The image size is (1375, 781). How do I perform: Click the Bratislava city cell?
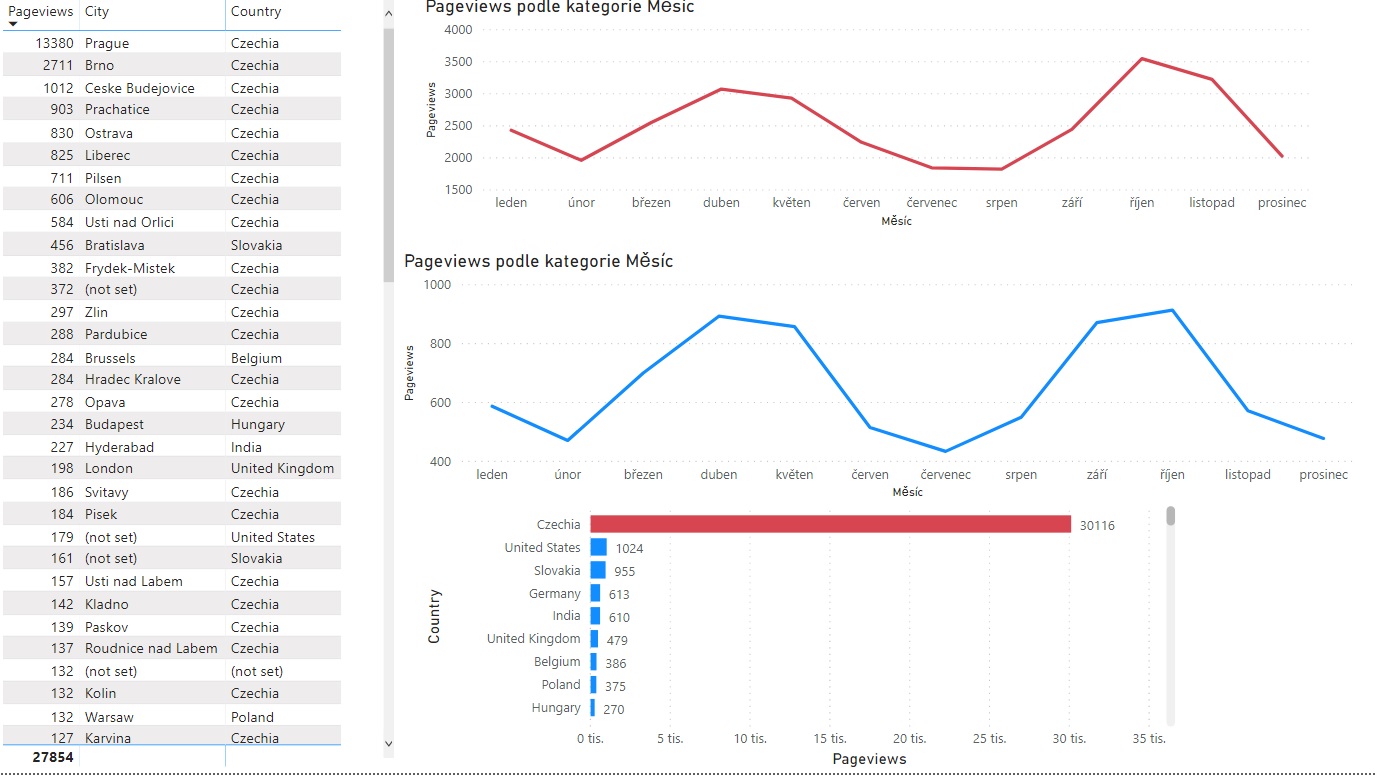point(114,245)
